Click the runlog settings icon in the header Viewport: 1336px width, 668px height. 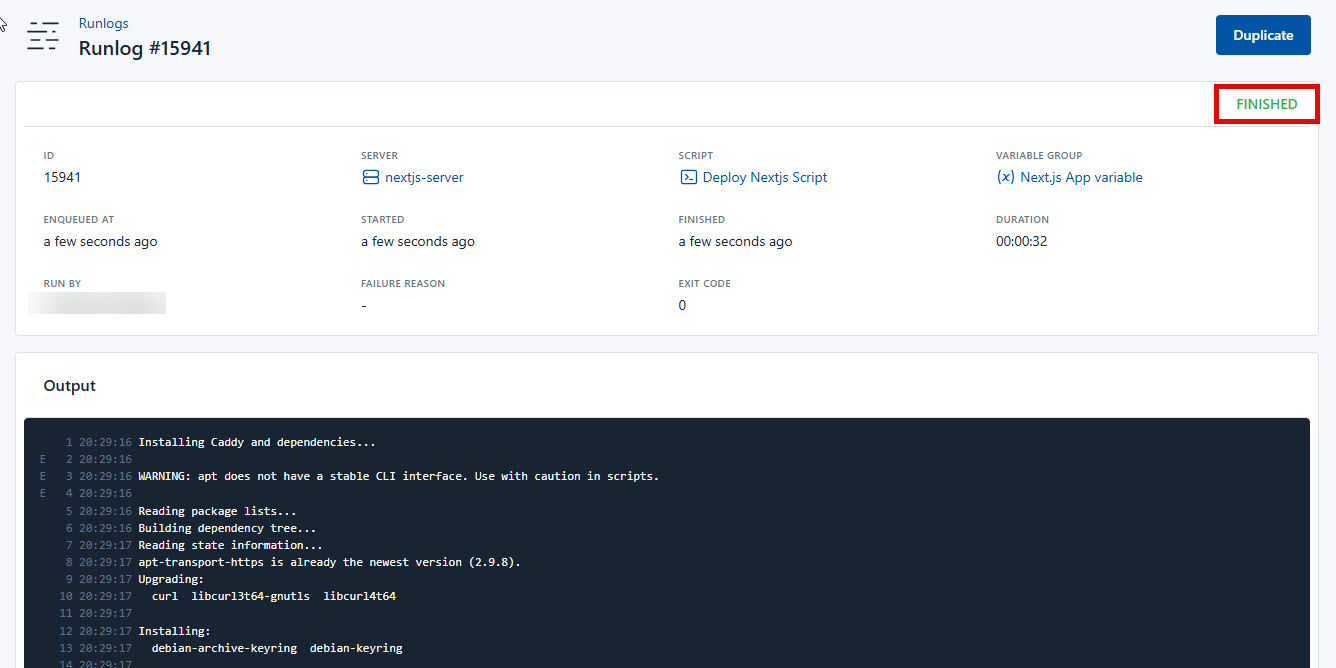(42, 35)
